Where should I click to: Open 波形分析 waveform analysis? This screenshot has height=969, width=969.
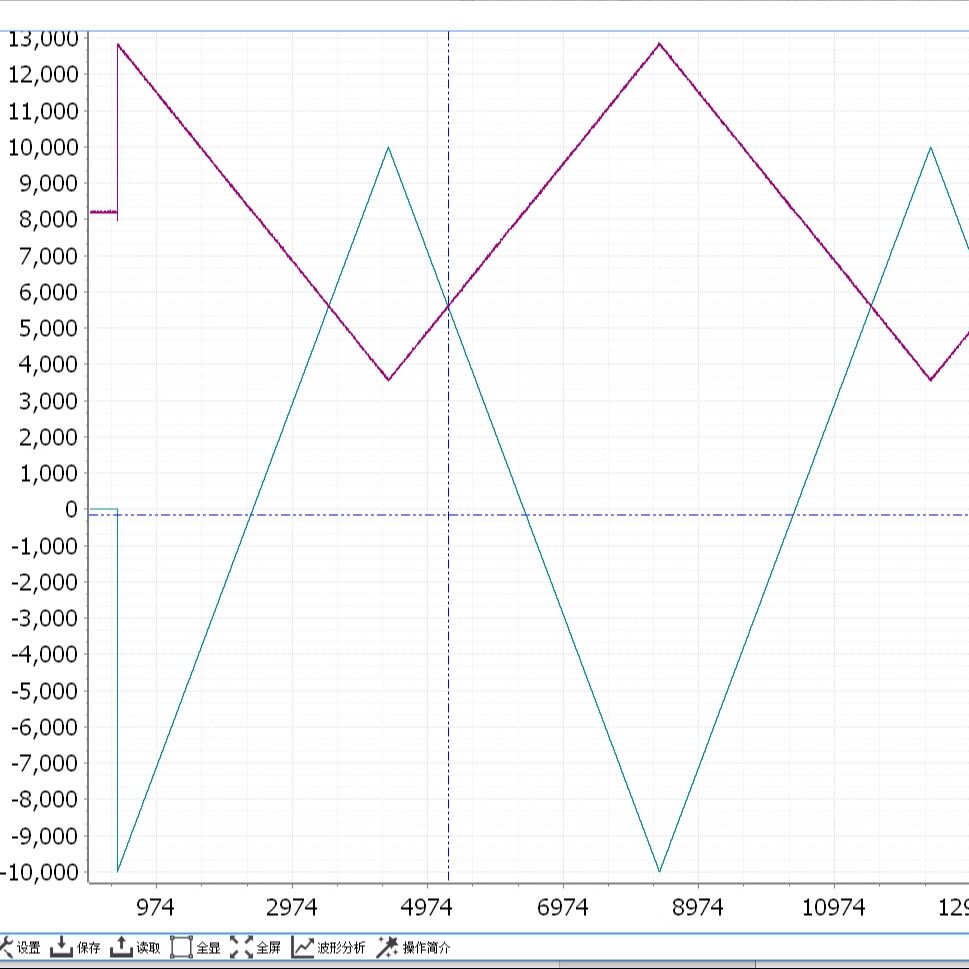point(328,947)
